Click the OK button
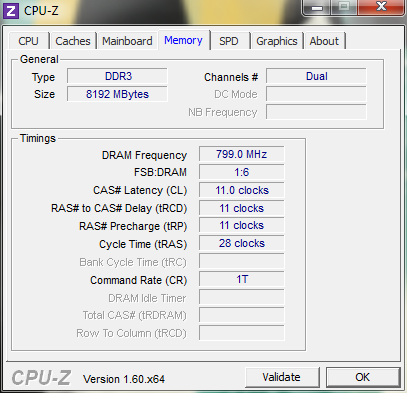The image size is (407, 393). (x=363, y=377)
